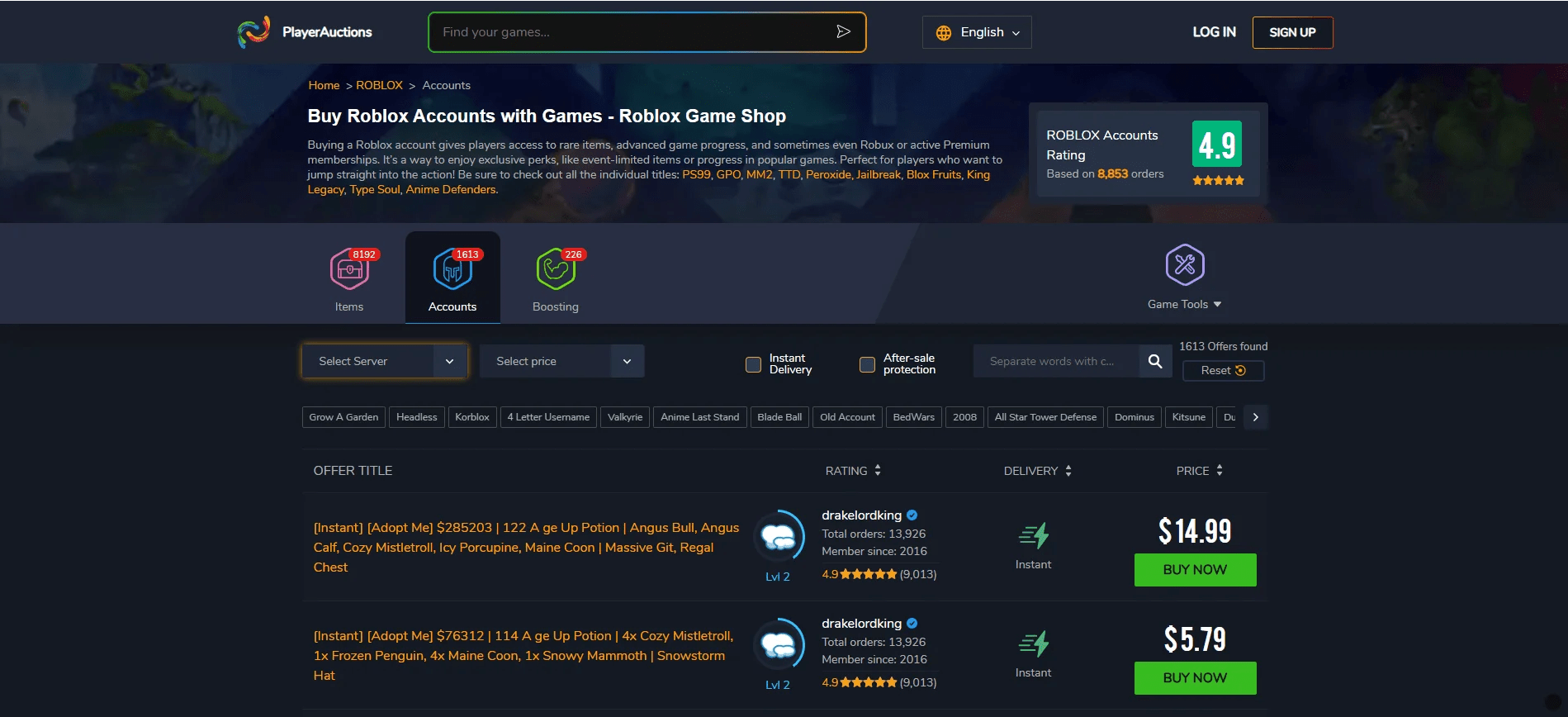Click the magnifier search offers icon
The image size is (1568, 717).
click(1155, 361)
